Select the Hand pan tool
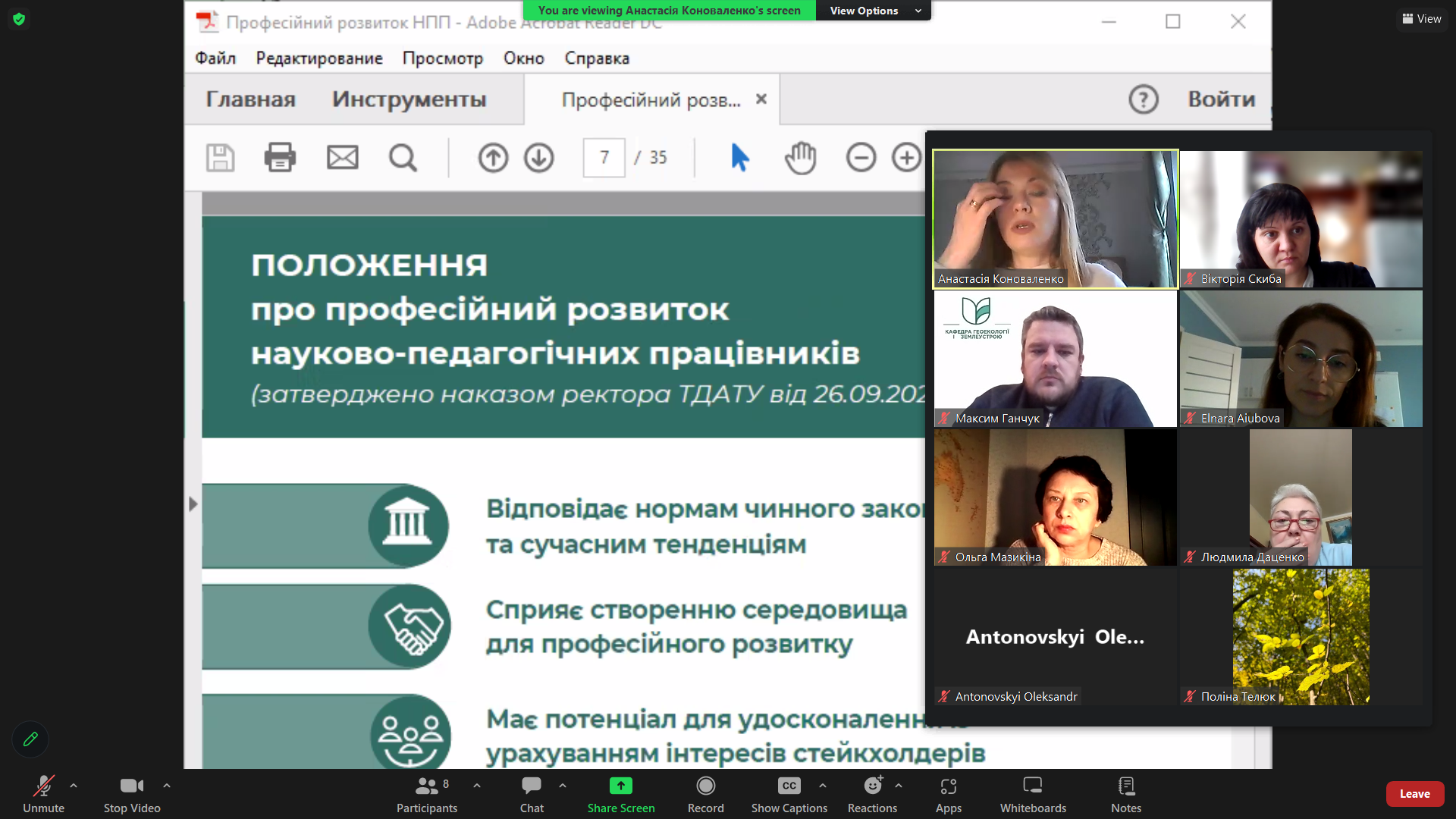Screen dimensions: 1456x819 (801, 158)
